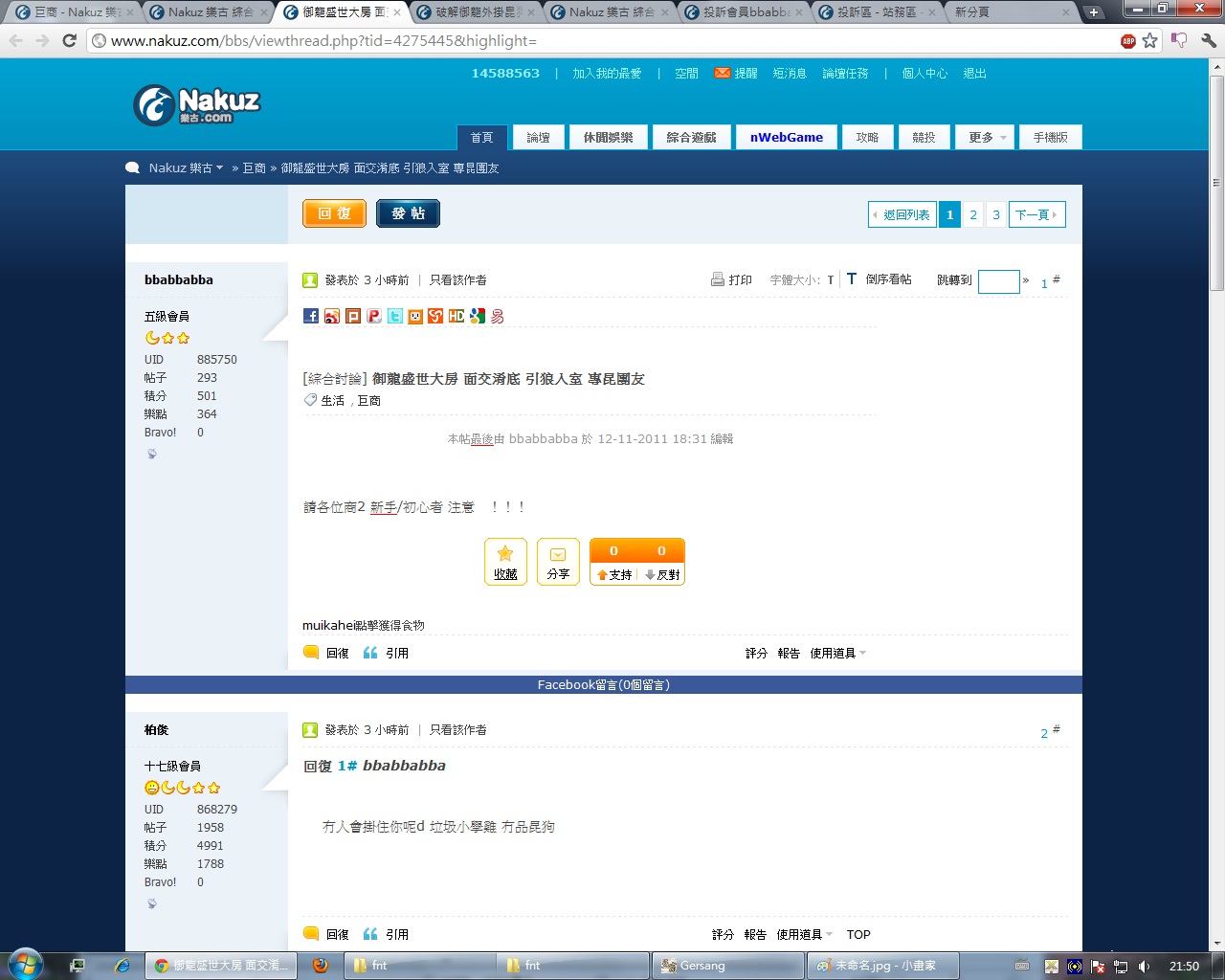
Task: Share the post via NetEase icon
Action: pyautogui.click(x=498, y=316)
